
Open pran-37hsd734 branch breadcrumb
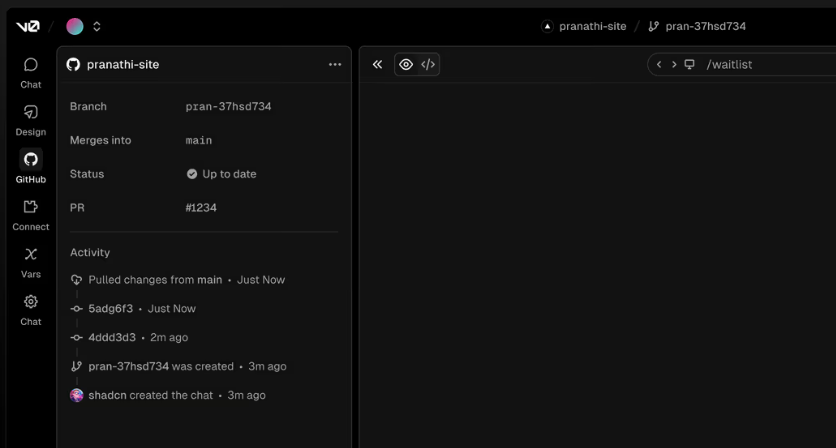tap(705, 26)
